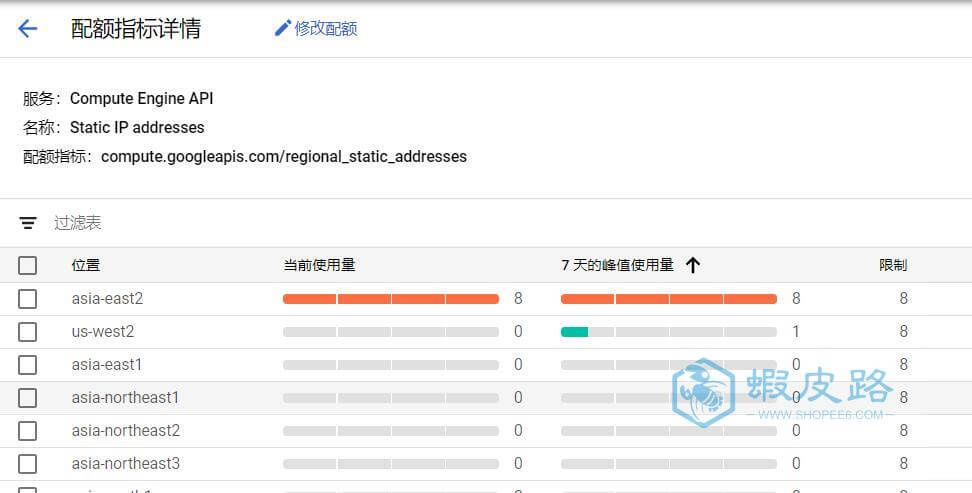This screenshot has width=972, height=493.
Task: Click the asia-northeast1 location text
Action: tap(125, 398)
